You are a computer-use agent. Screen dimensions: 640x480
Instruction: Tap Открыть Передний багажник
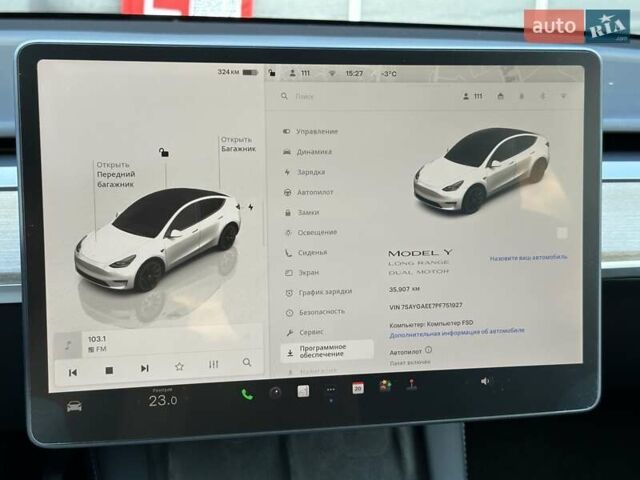[x=116, y=174]
